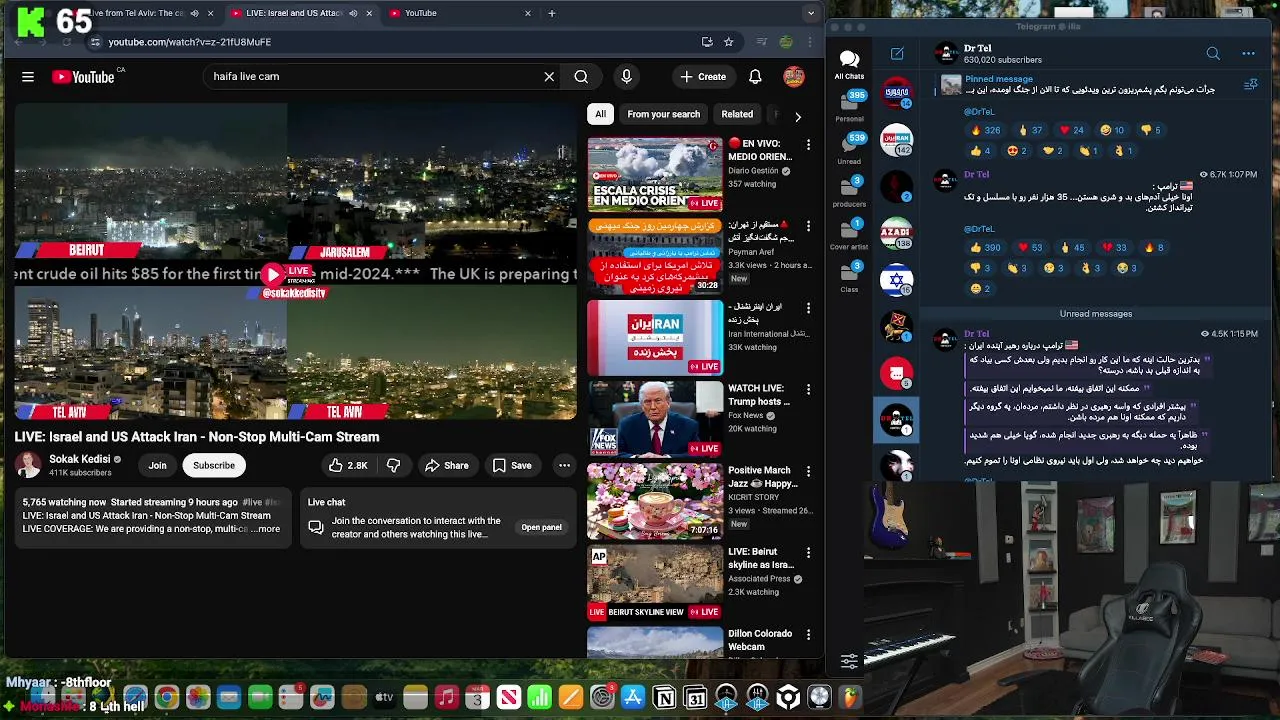Click the YouTube Create button
This screenshot has width=1280, height=720.
[x=703, y=77]
